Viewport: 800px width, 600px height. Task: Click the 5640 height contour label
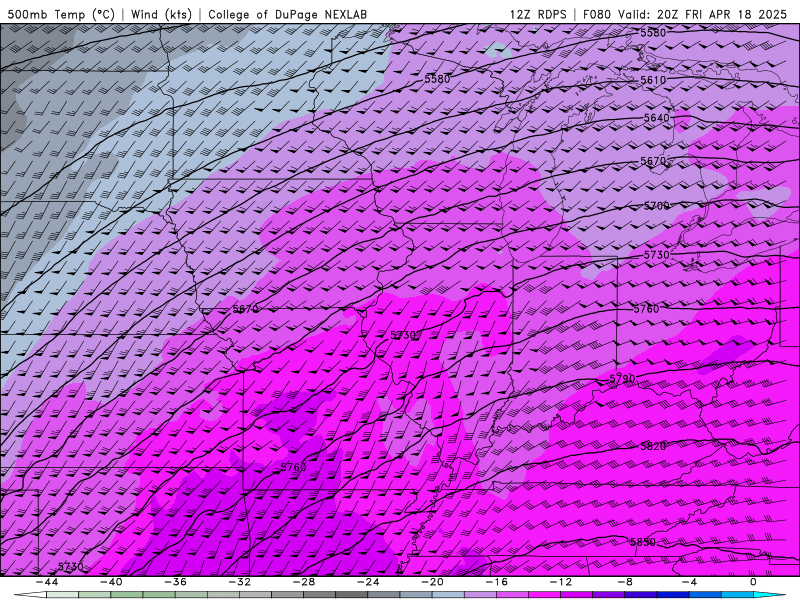click(x=656, y=118)
